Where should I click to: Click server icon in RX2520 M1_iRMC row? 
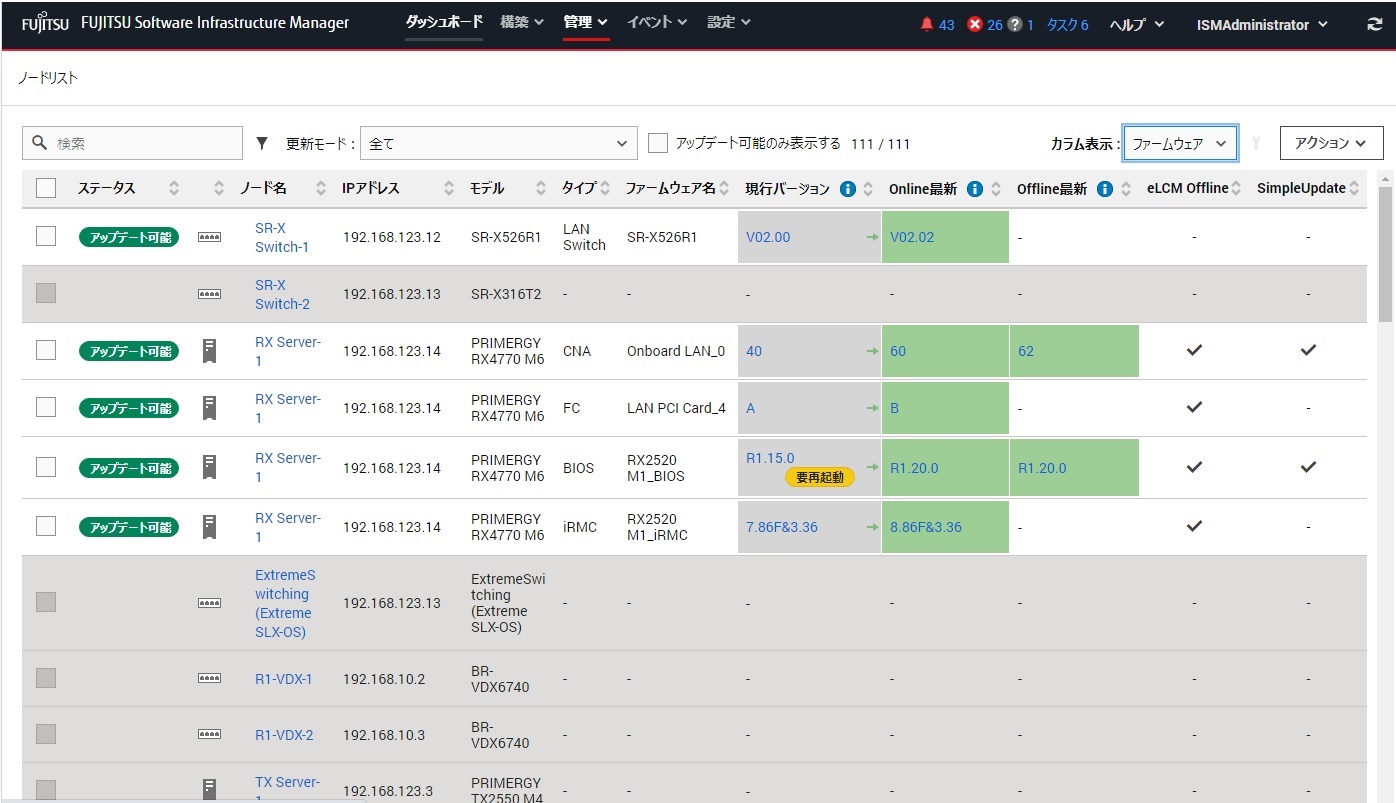[209, 527]
